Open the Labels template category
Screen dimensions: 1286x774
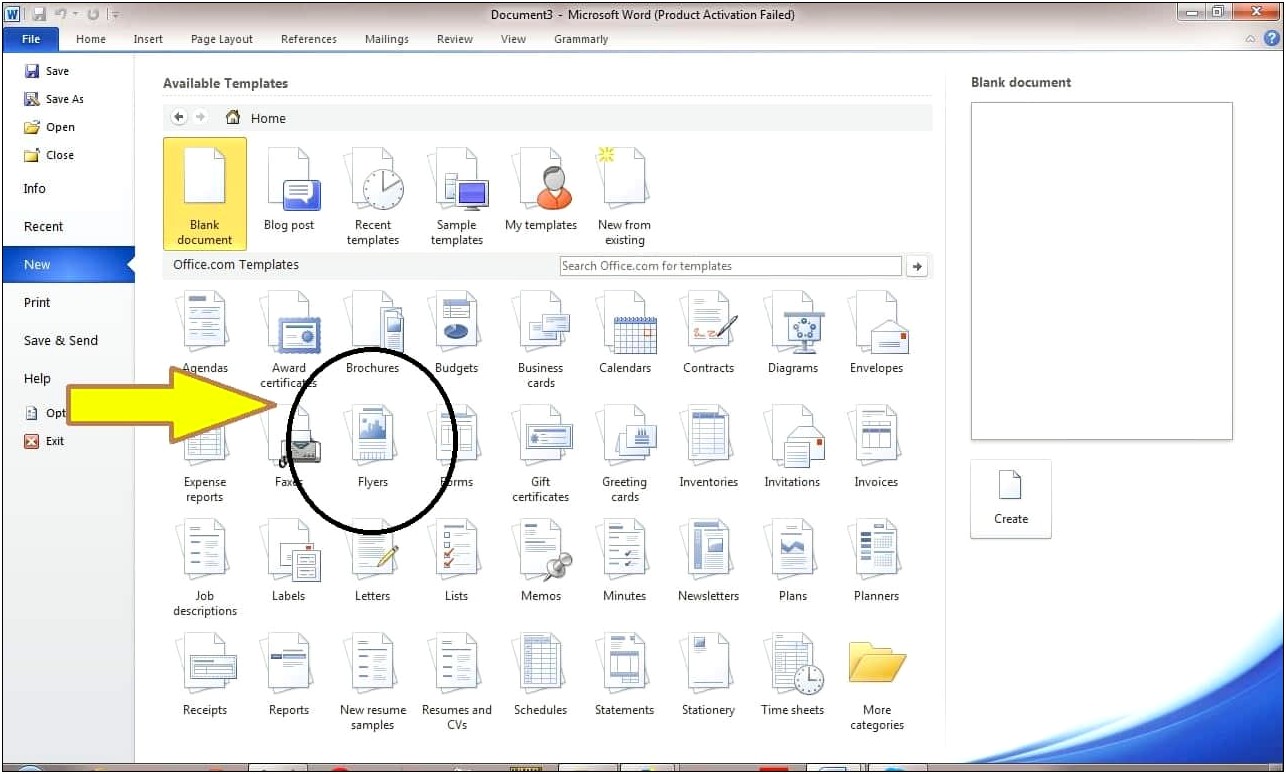288,561
